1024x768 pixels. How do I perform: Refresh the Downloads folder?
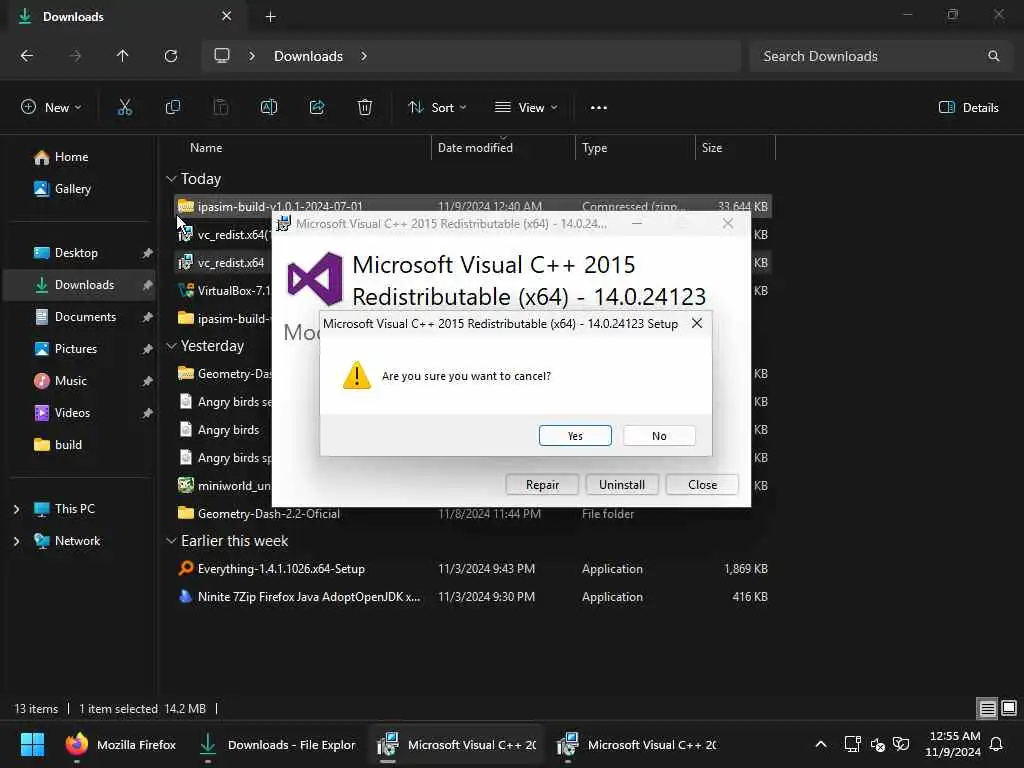point(171,56)
